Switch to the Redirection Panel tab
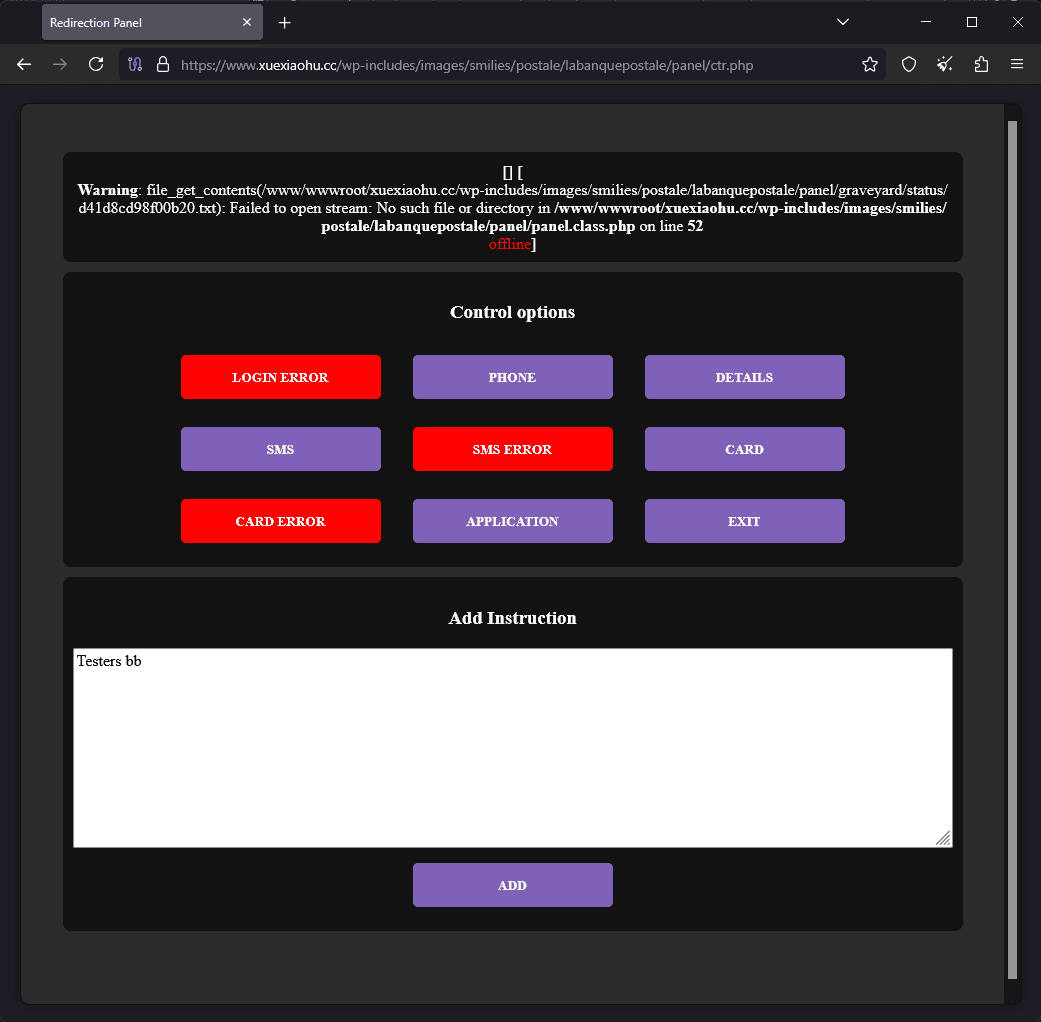This screenshot has width=1041, height=1022. point(140,22)
